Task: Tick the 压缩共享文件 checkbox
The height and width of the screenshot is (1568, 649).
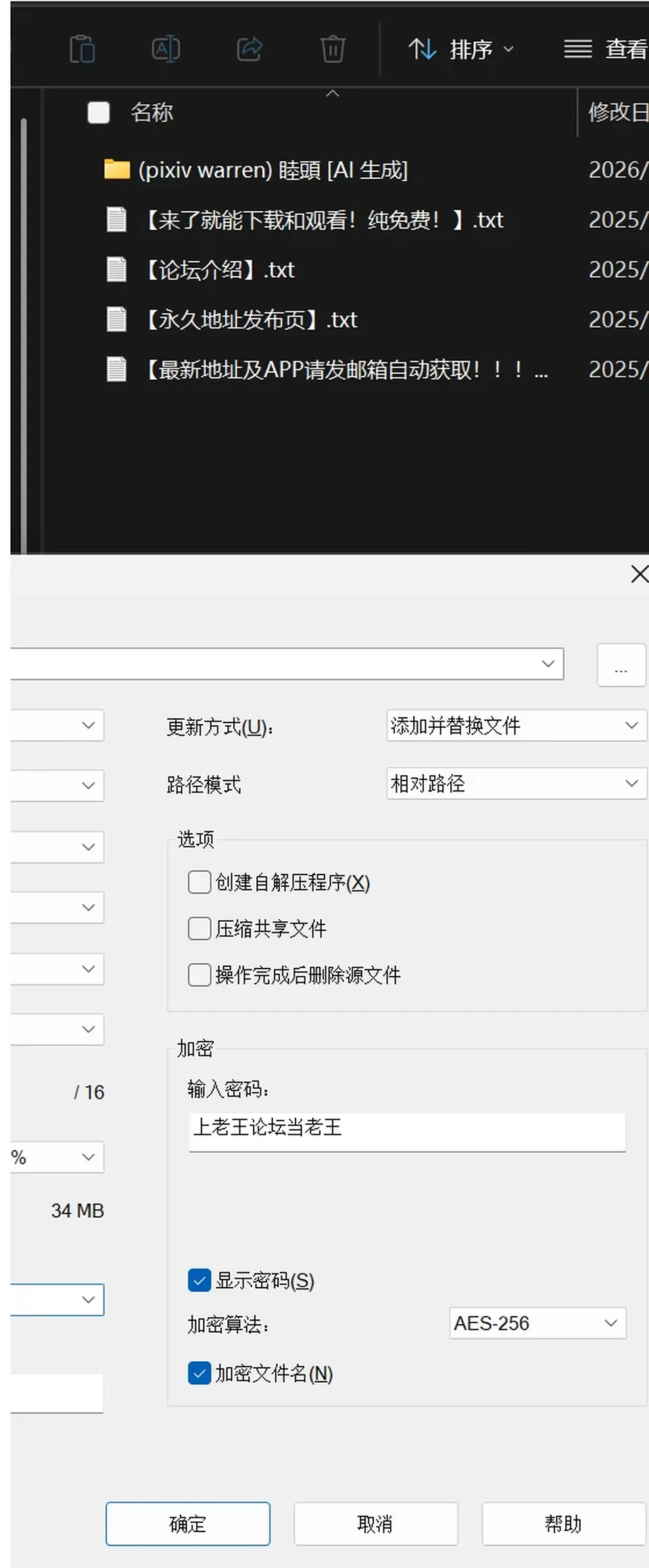Action: point(199,929)
